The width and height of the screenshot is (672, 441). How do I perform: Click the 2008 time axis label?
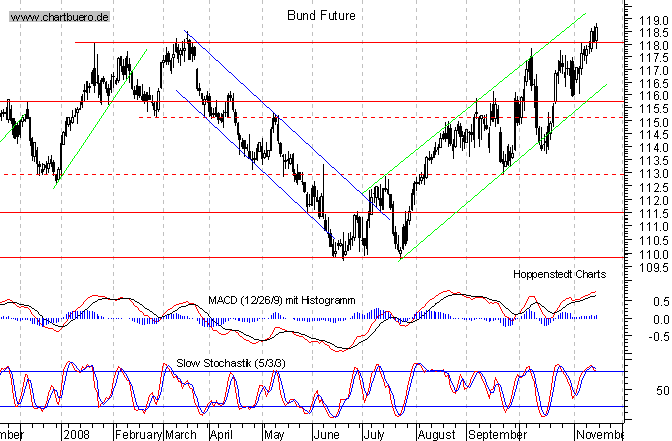coord(76,435)
